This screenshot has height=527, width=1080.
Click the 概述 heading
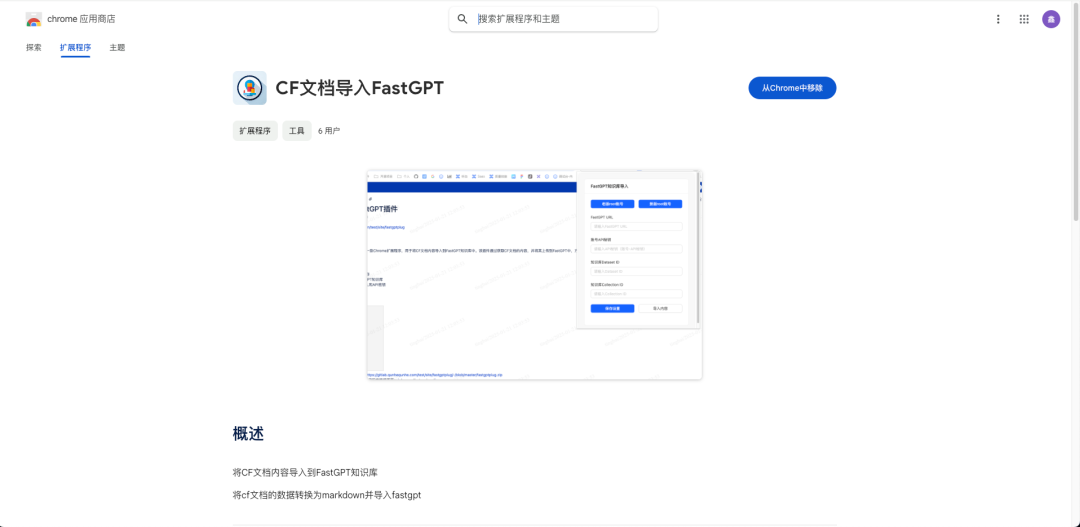click(x=249, y=434)
